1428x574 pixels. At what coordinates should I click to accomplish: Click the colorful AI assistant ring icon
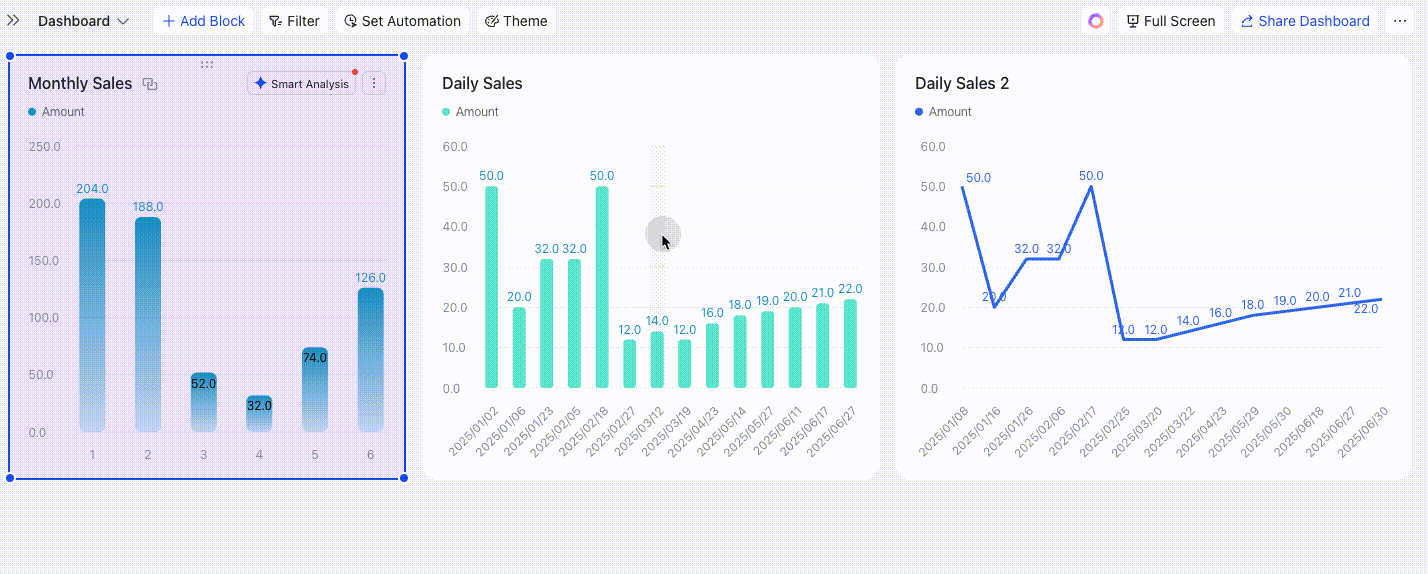coord(1096,21)
